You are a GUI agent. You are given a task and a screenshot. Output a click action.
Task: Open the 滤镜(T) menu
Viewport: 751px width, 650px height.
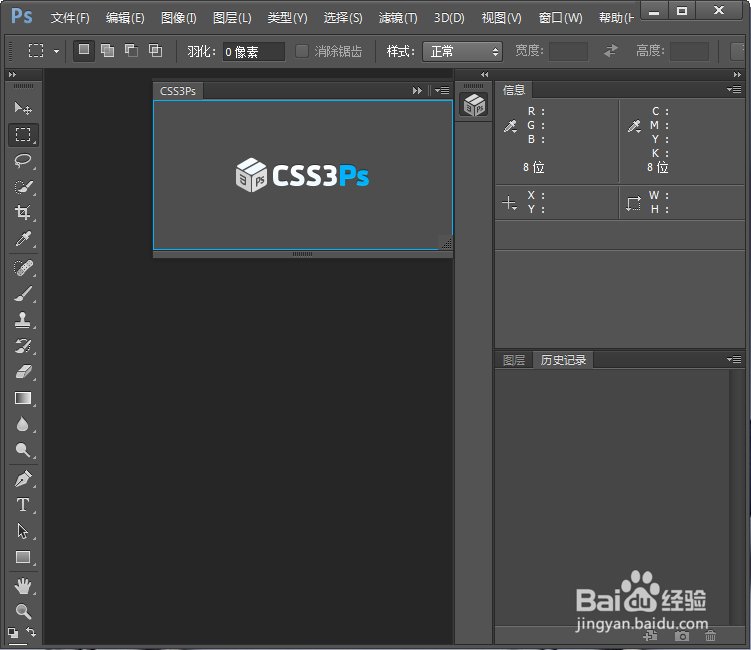398,18
